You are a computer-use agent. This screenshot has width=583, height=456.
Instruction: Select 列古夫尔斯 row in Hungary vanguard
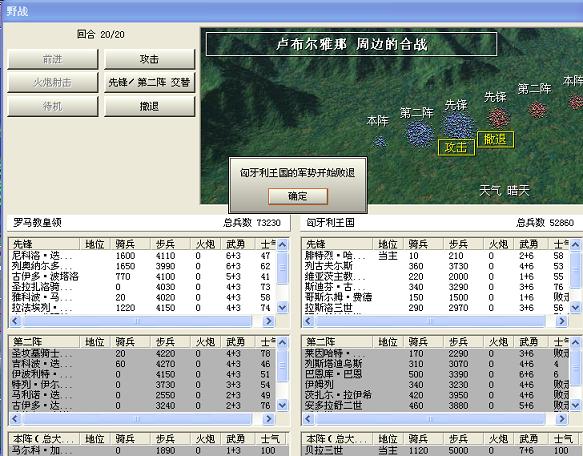tap(435, 266)
